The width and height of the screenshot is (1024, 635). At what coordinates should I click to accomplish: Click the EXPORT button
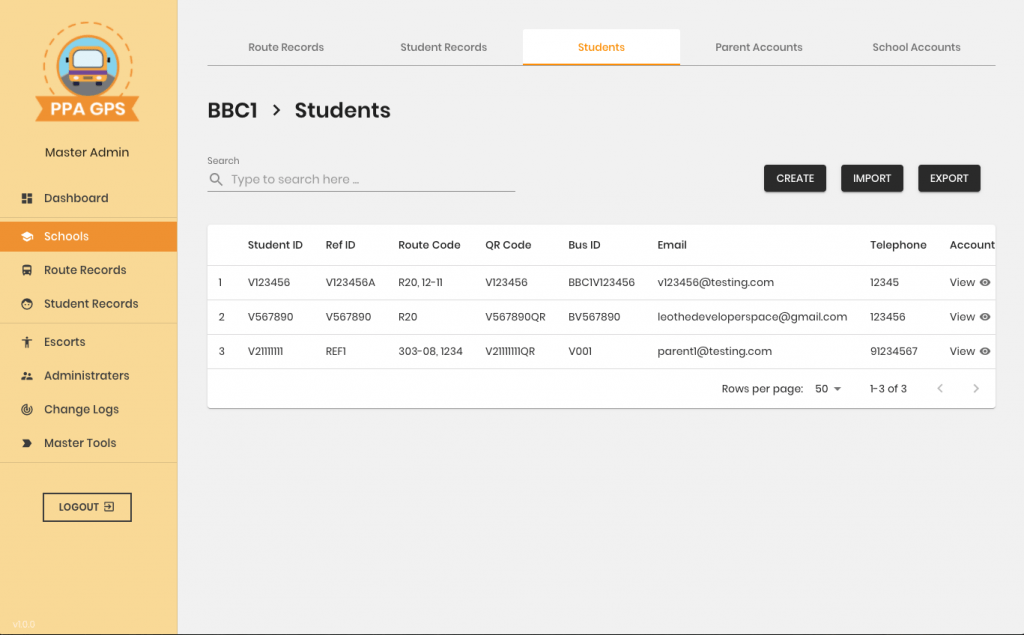949,178
